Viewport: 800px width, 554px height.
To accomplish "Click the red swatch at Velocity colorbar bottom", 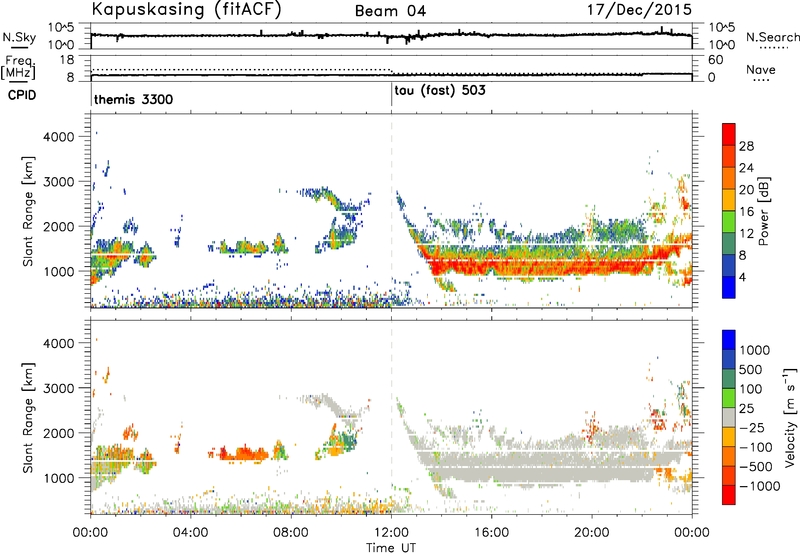I will click(x=729, y=495).
